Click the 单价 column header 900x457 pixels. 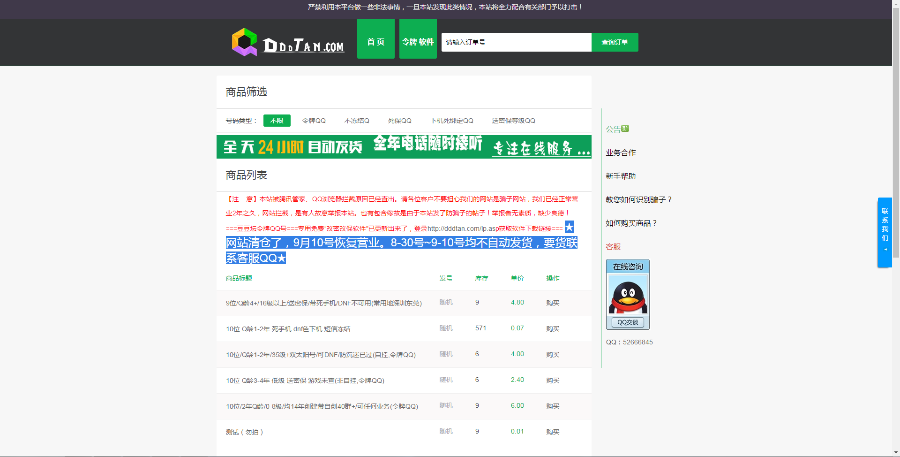click(517, 278)
